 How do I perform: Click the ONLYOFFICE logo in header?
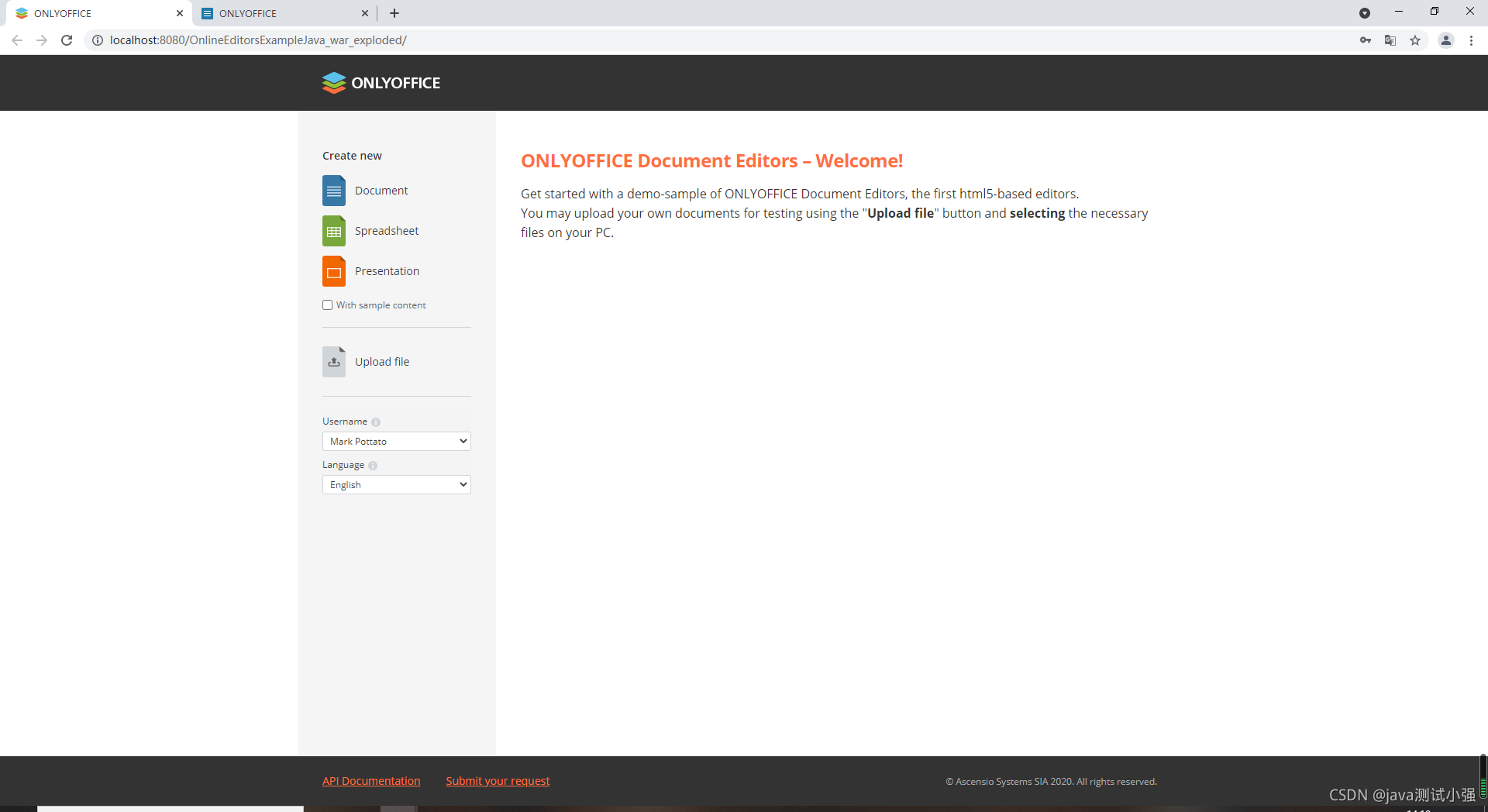(381, 83)
